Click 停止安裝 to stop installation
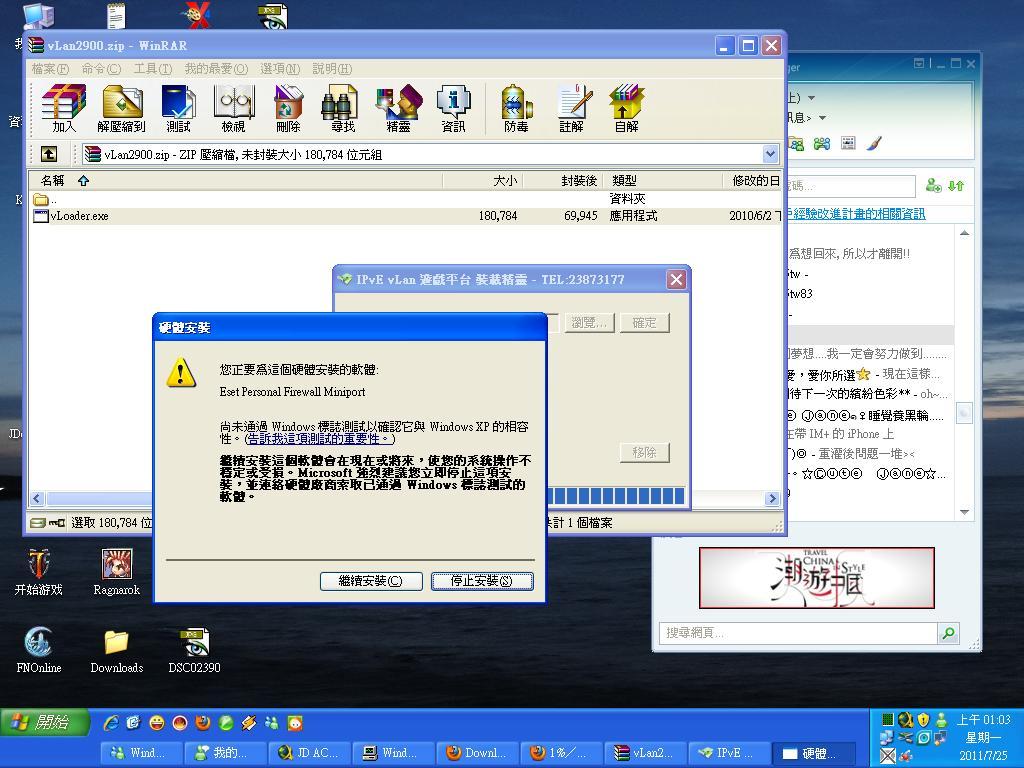The image size is (1024, 768). pyautogui.click(x=482, y=581)
